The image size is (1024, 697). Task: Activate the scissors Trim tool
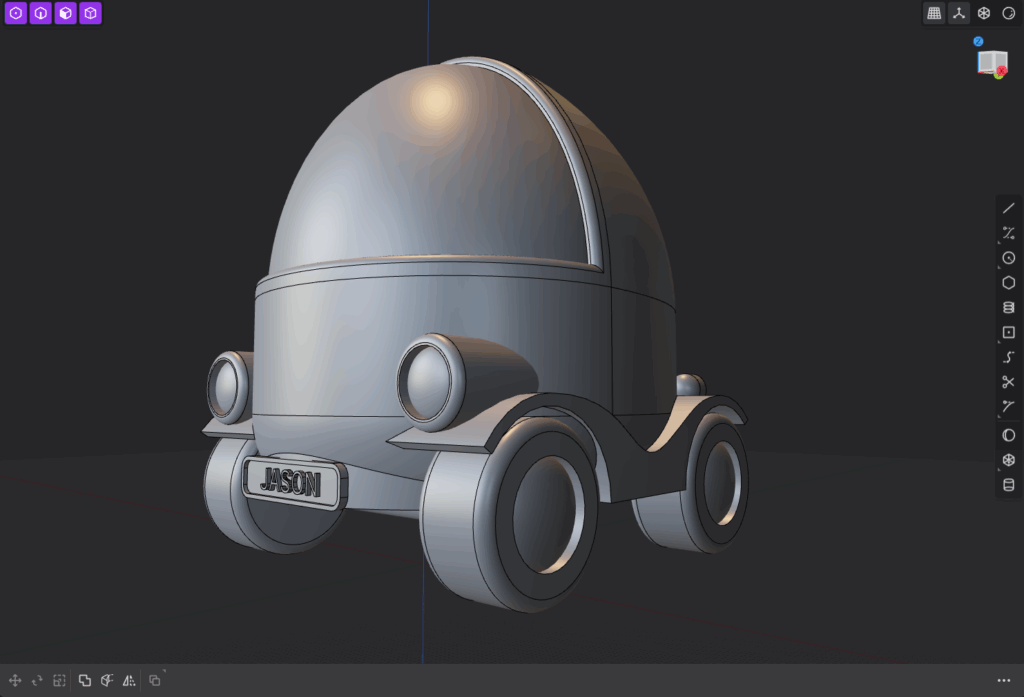tap(1008, 382)
